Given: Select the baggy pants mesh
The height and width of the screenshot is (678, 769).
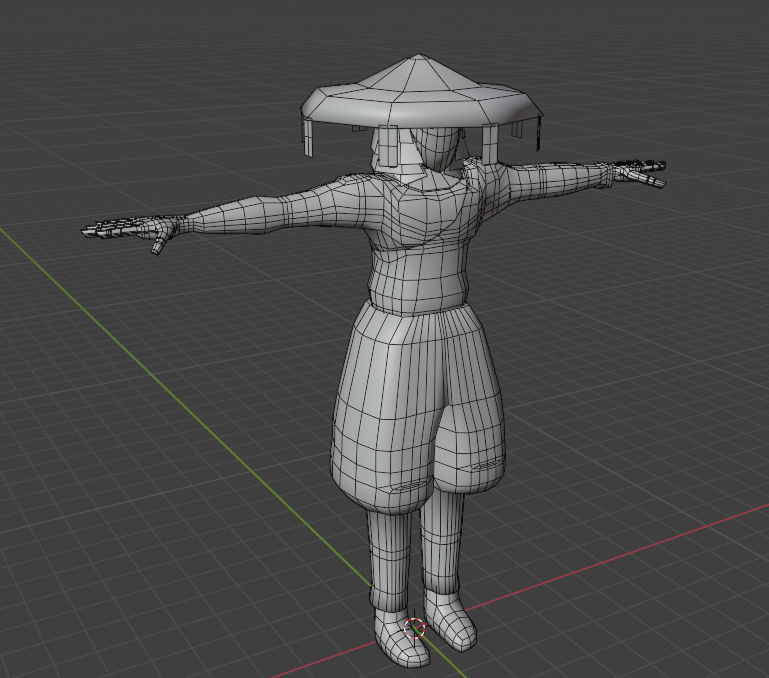Looking at the screenshot, I should point(418,410).
